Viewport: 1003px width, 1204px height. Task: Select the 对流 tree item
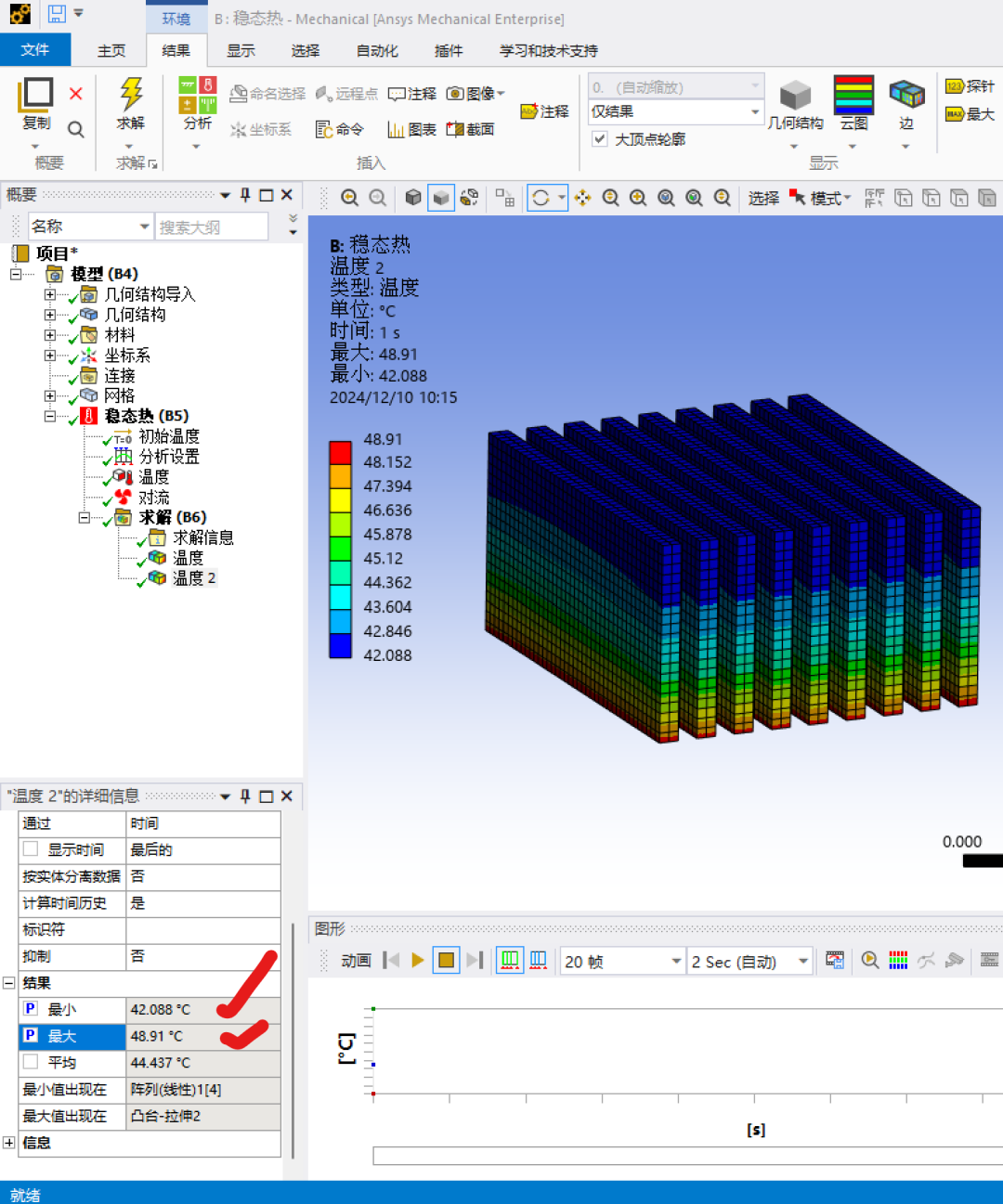tap(154, 498)
